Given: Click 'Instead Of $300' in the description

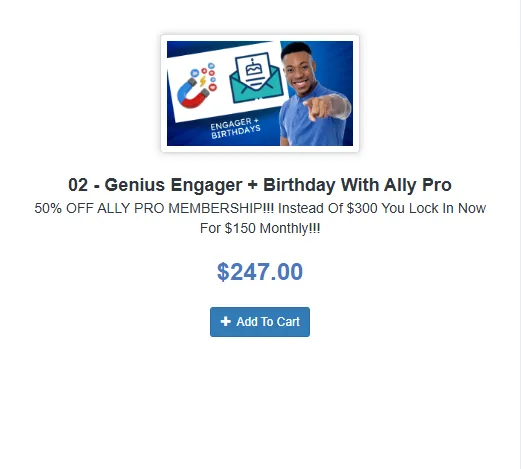Looking at the screenshot, I should point(328,208).
